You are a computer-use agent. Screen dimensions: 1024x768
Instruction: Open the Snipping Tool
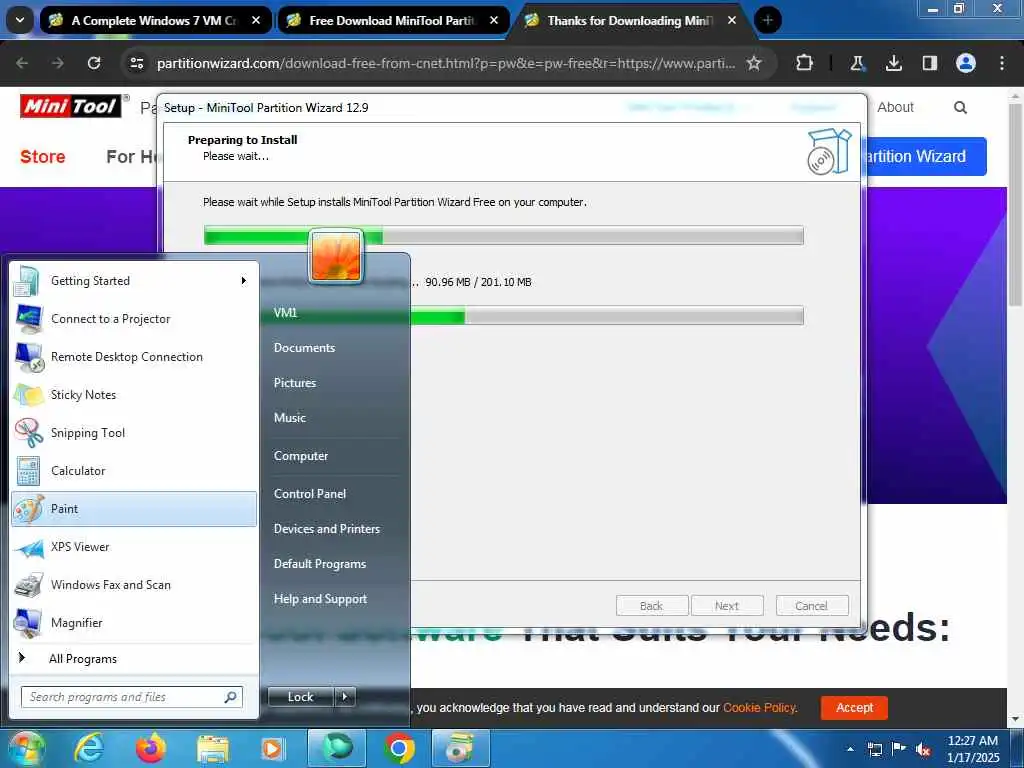134,432
